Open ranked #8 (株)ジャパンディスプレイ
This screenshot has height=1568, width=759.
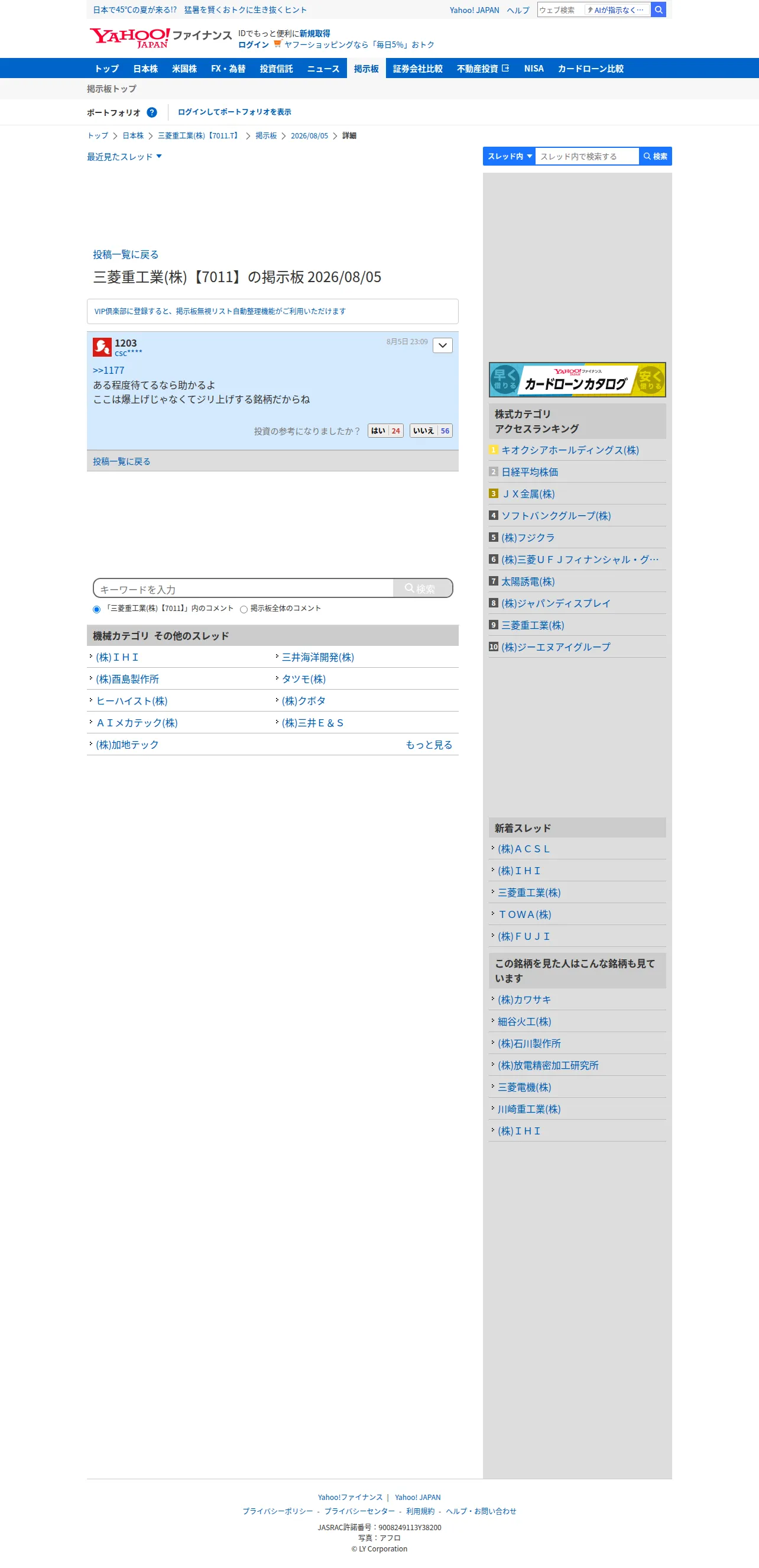coord(556,603)
